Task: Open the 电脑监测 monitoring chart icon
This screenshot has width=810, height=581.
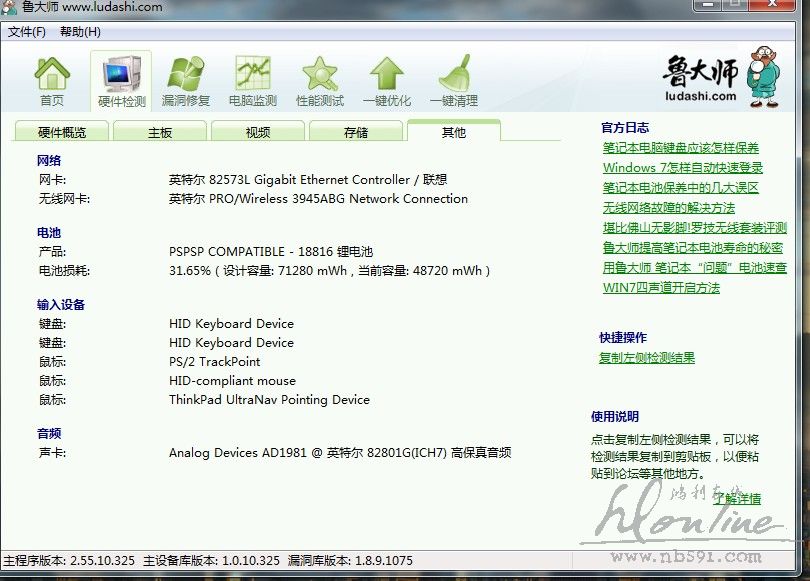Action: (253, 81)
